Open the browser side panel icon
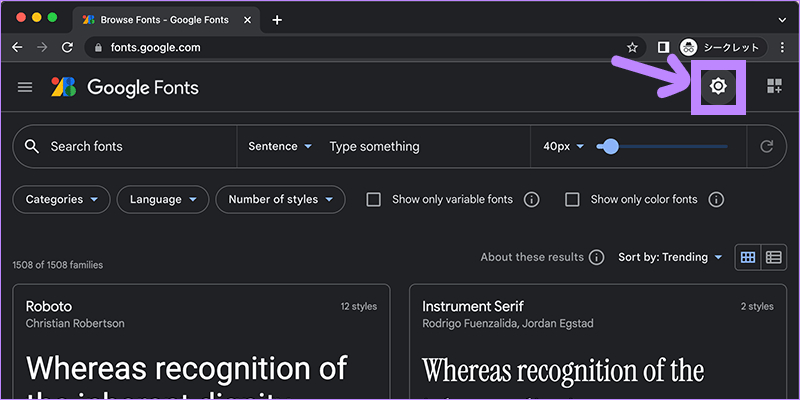The image size is (800, 400). (663, 47)
